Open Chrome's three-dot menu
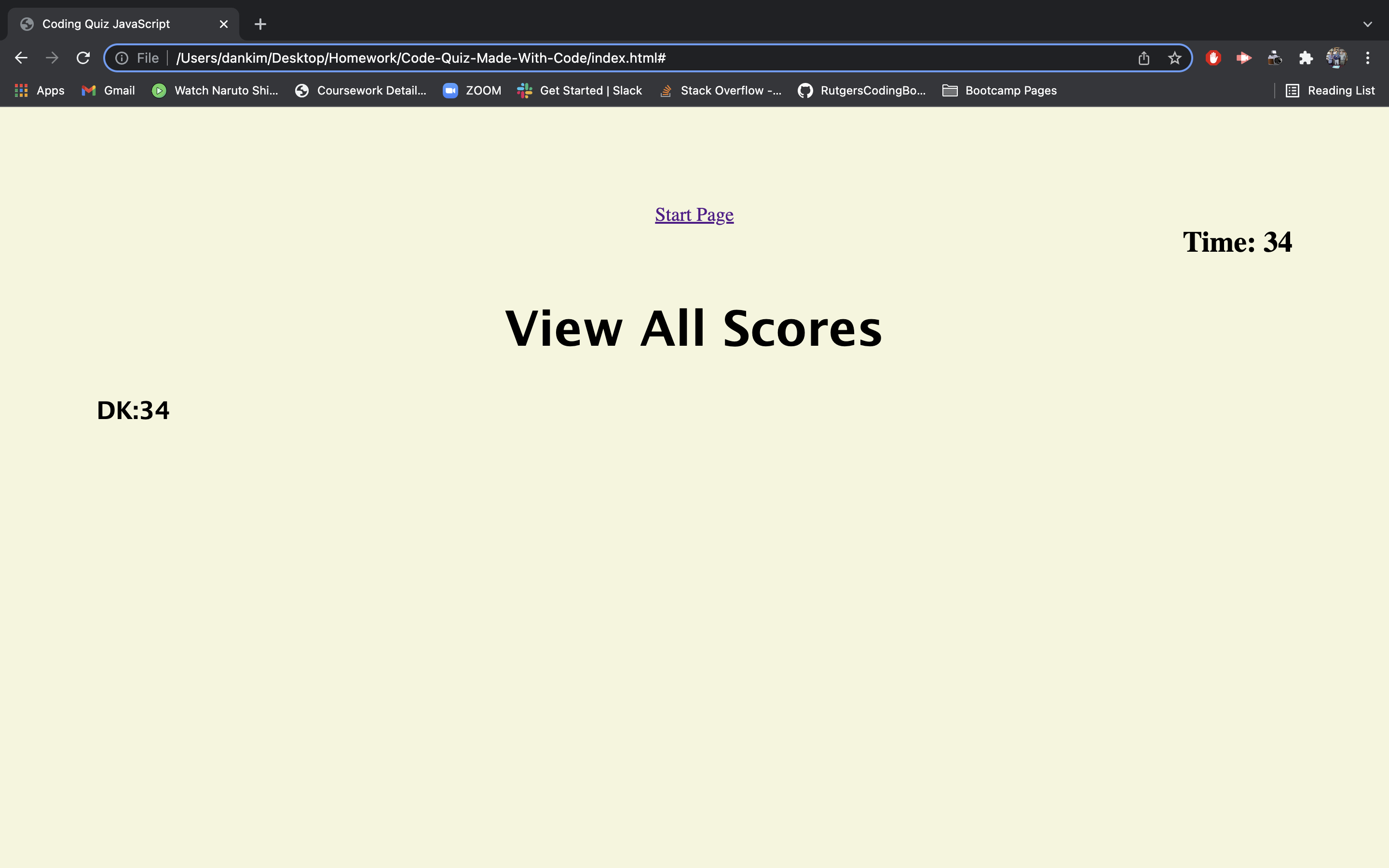The width and height of the screenshot is (1389, 868). pyautogui.click(x=1368, y=57)
